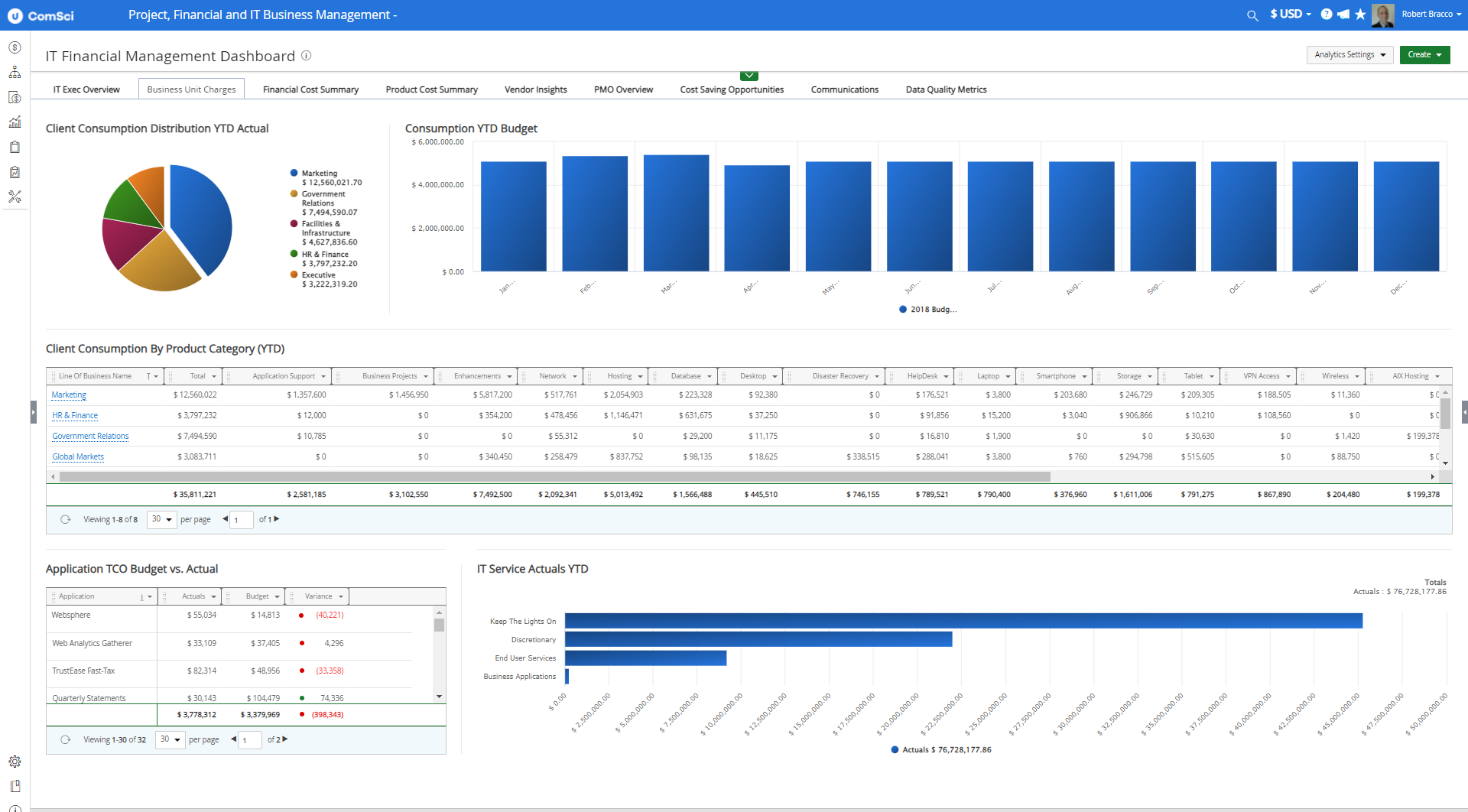Open the Robert Bracco user menu
Screen dimensions: 1468x812
[x=1431, y=15]
